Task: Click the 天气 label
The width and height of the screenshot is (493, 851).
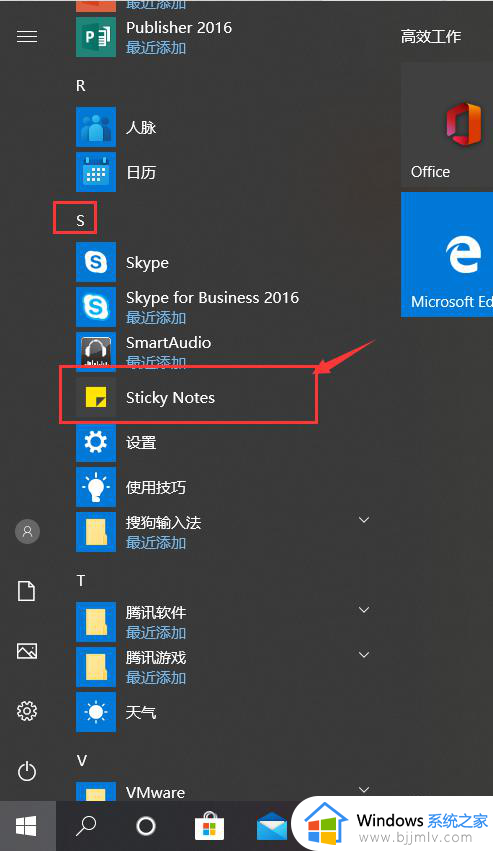Action: tap(141, 712)
